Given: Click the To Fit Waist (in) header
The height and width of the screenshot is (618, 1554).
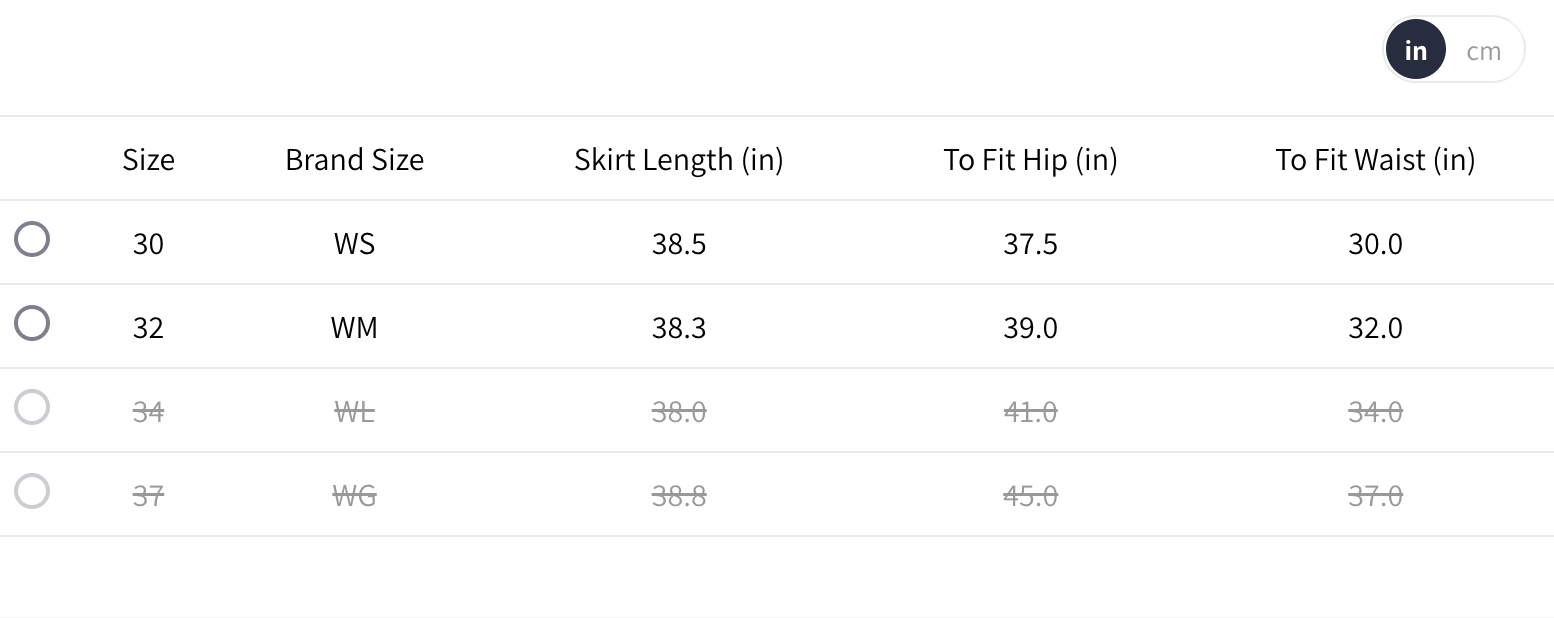Looking at the screenshot, I should tap(1375, 160).
